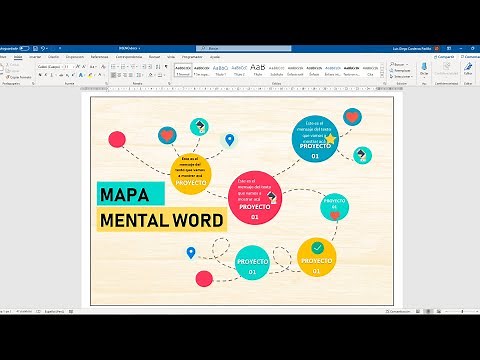Screen dimensions: 480x360
Task: Switch to the Disposición tab
Action: click(x=75, y=57)
